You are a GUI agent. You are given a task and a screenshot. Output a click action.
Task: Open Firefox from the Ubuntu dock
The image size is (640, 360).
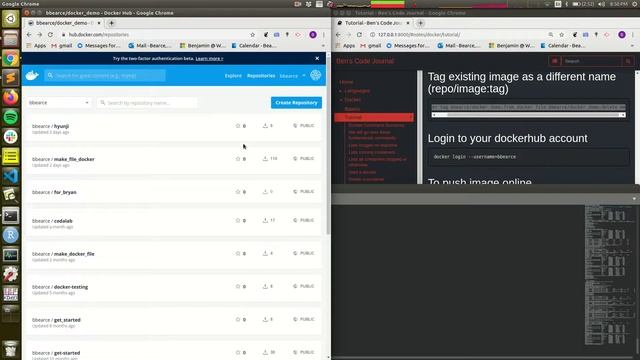point(11,97)
